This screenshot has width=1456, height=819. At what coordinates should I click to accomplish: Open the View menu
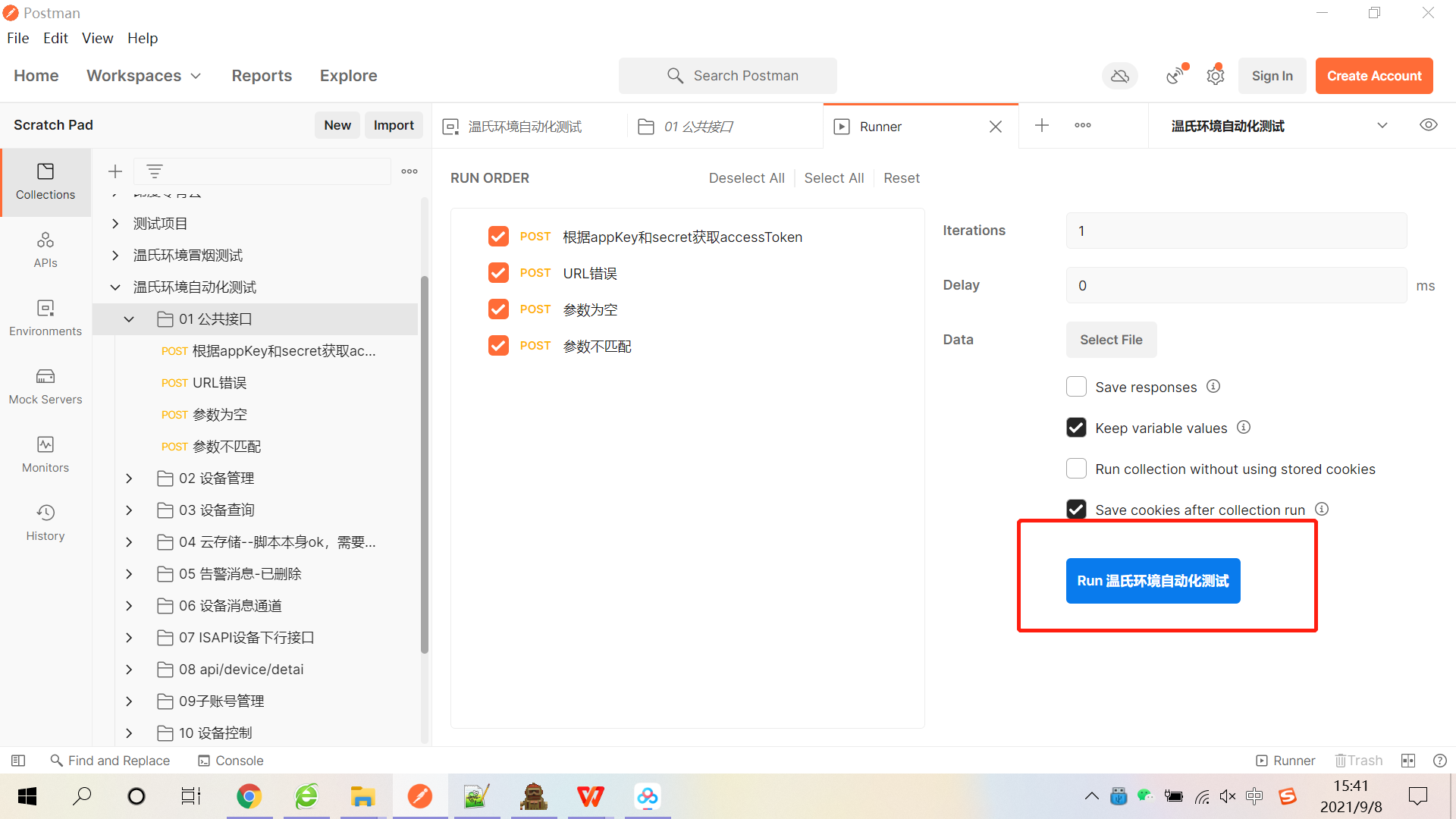coord(97,38)
